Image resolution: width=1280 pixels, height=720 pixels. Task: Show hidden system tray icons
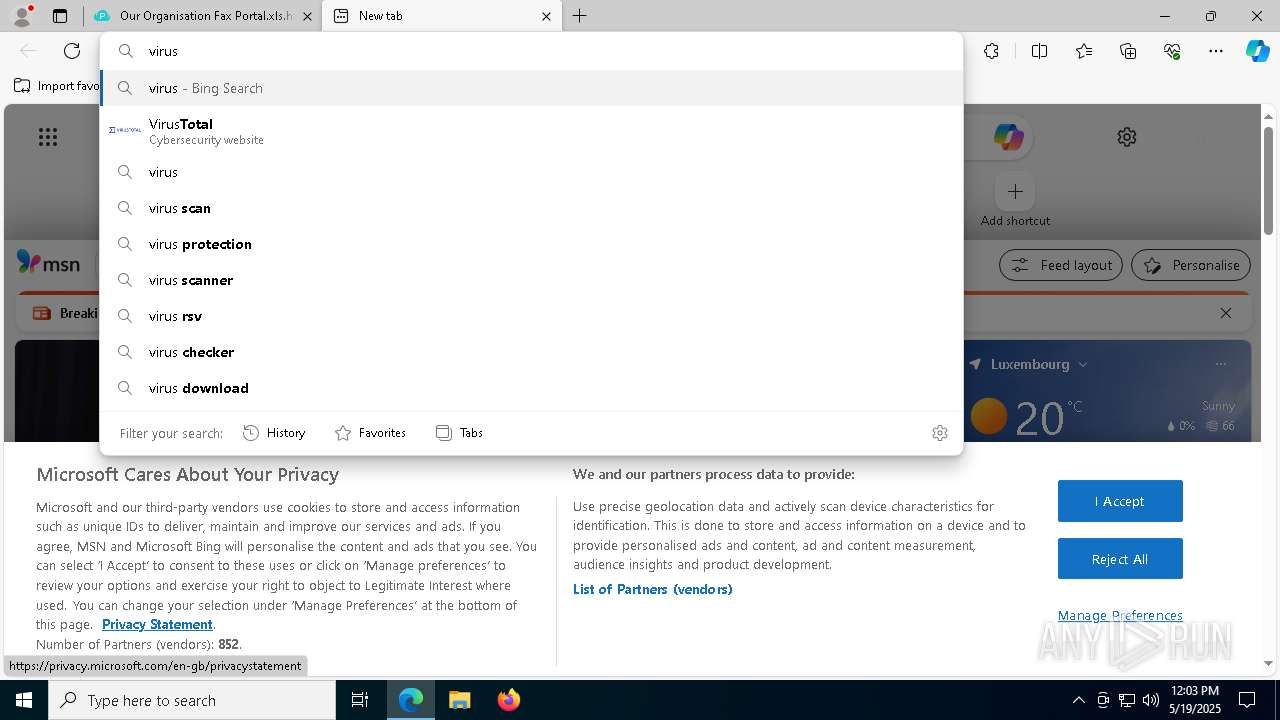[1078, 700]
